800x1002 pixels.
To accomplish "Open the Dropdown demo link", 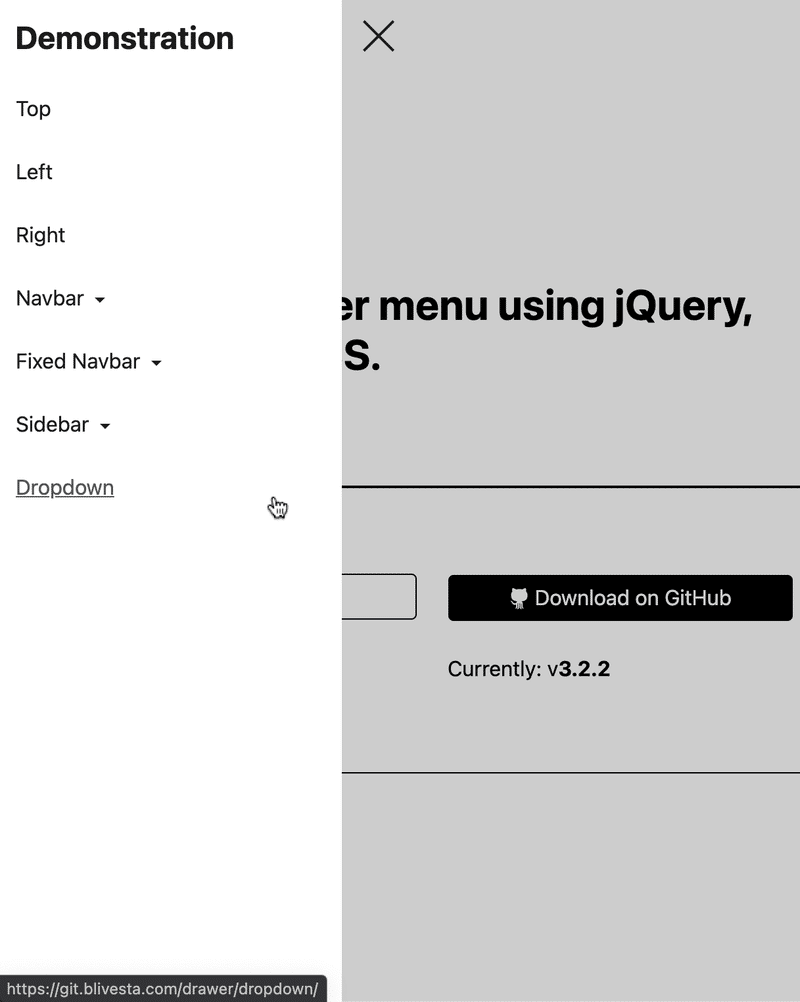I will point(65,488).
